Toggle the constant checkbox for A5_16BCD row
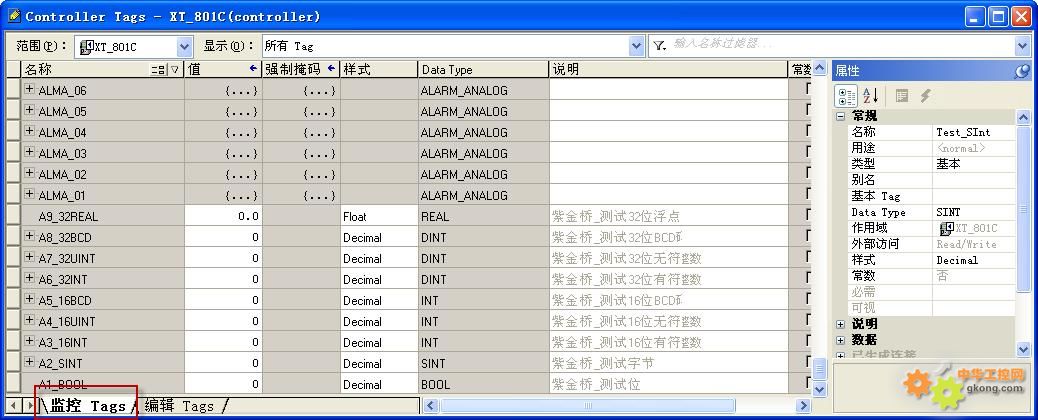The width and height of the screenshot is (1038, 420). click(x=808, y=300)
